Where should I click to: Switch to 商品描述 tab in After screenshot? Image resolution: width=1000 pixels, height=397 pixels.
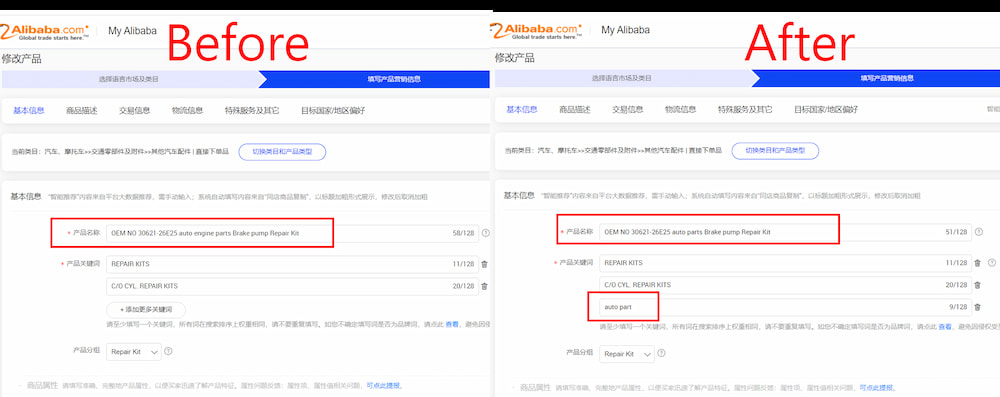(575, 109)
